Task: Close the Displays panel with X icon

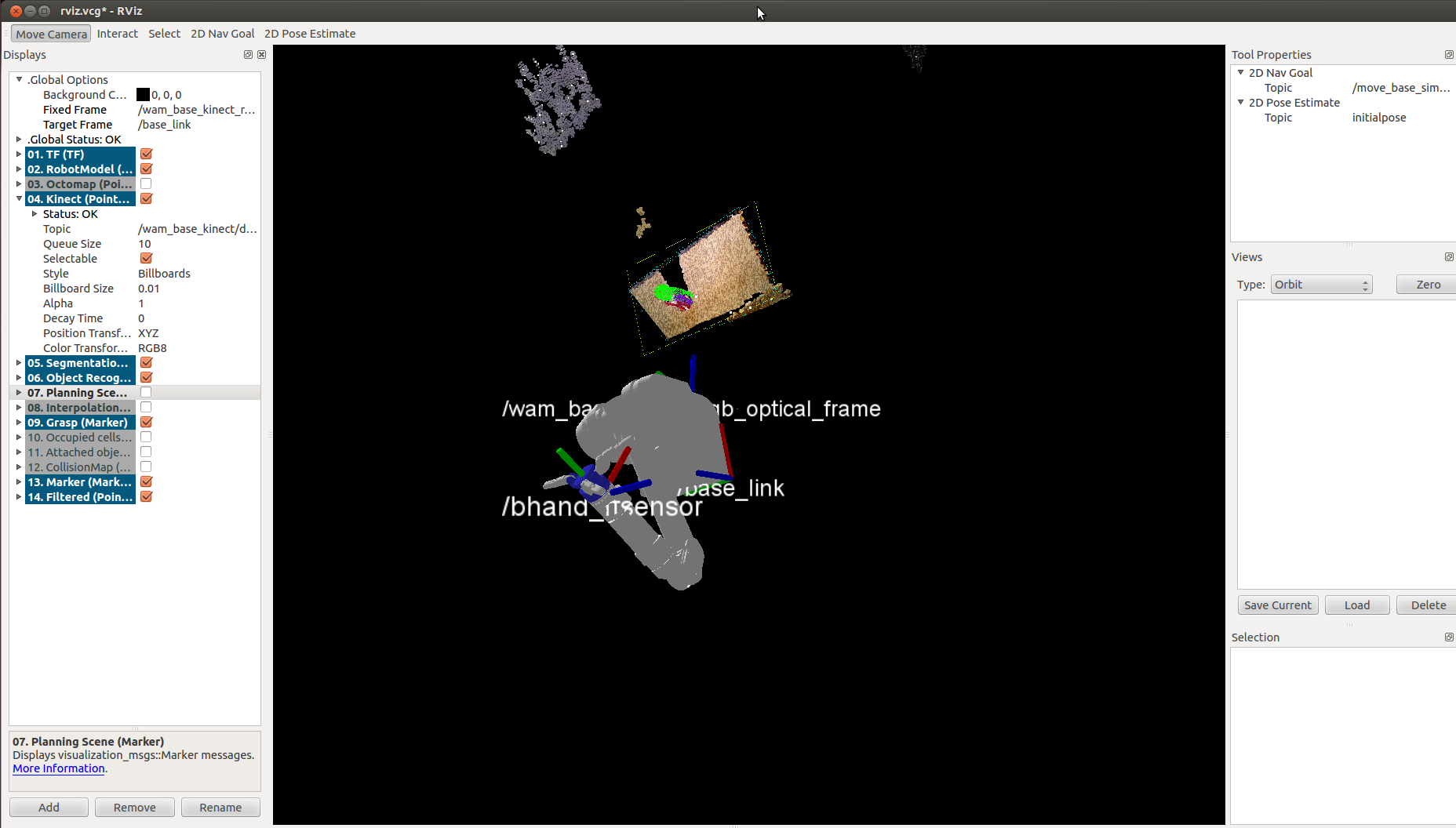Action: click(x=262, y=55)
